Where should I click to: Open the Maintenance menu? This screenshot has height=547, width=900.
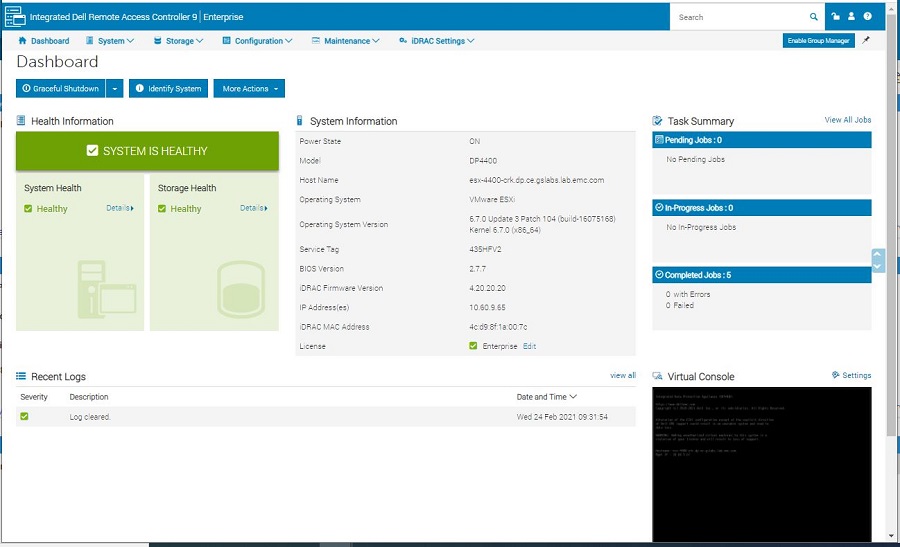point(345,41)
